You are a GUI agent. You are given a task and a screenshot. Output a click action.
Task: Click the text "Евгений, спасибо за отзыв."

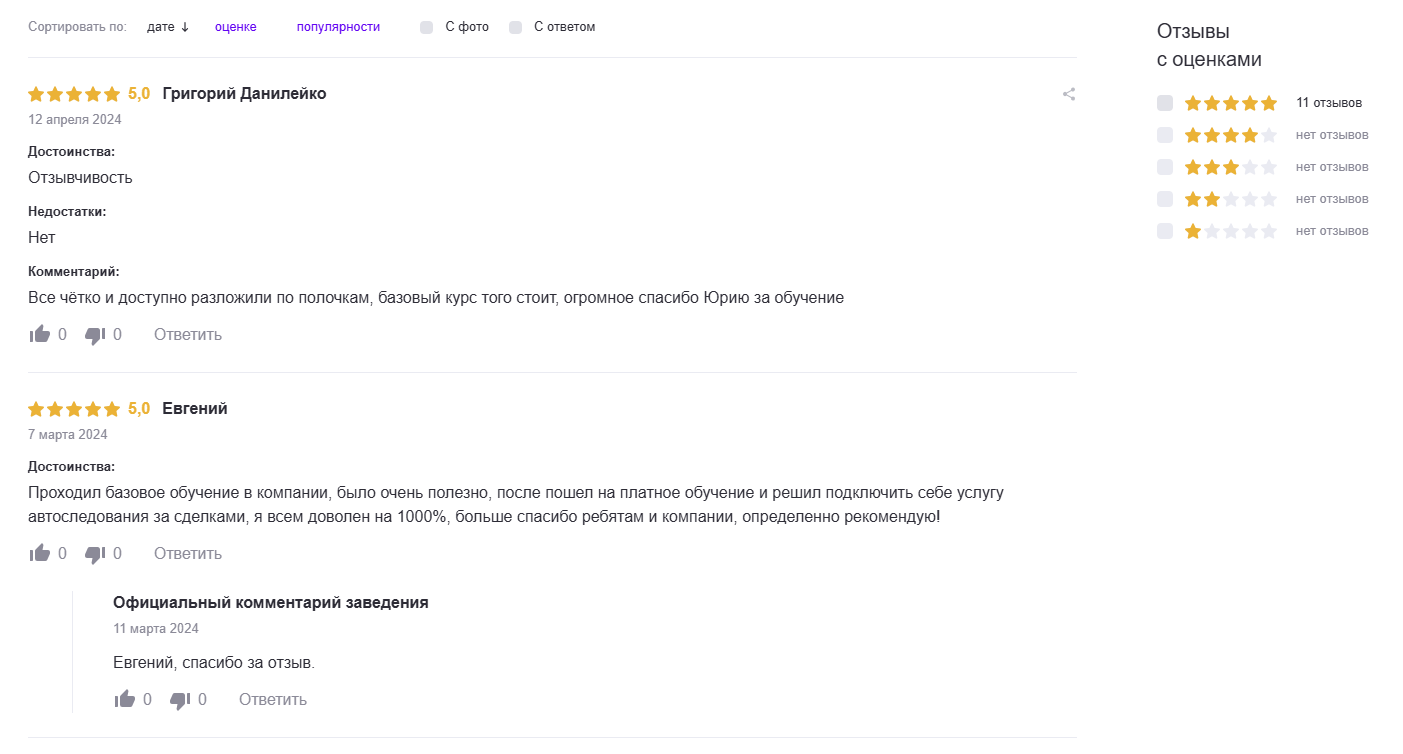click(214, 663)
